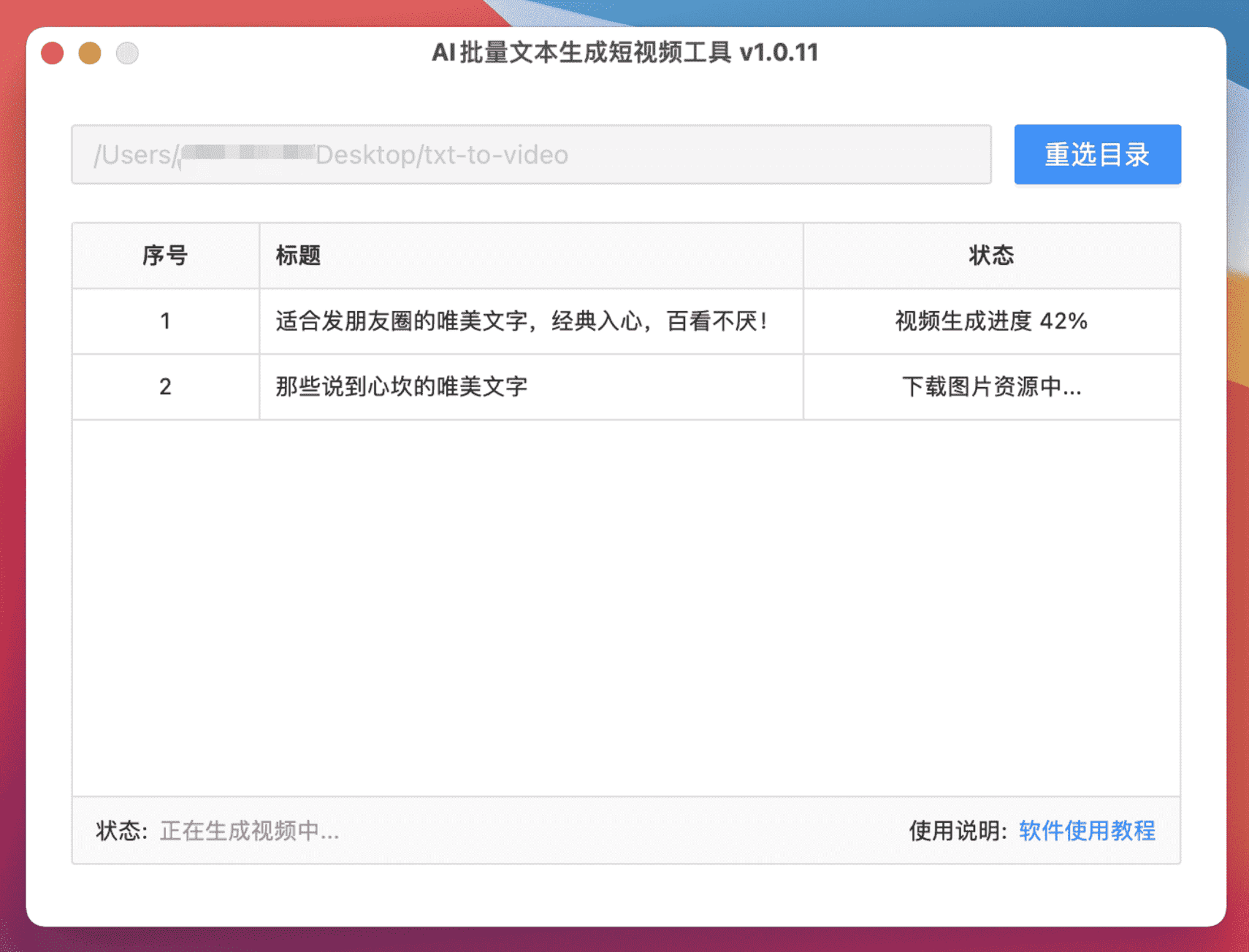Select title 适合发朋友圈的唯美文字 row

(531, 321)
